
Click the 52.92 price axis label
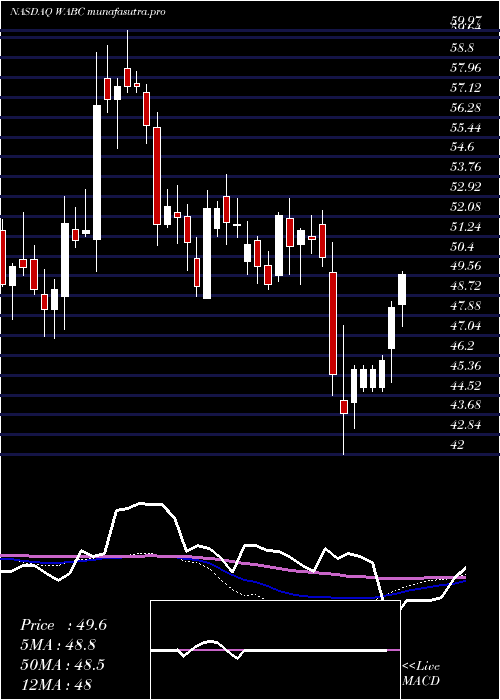[x=466, y=187]
